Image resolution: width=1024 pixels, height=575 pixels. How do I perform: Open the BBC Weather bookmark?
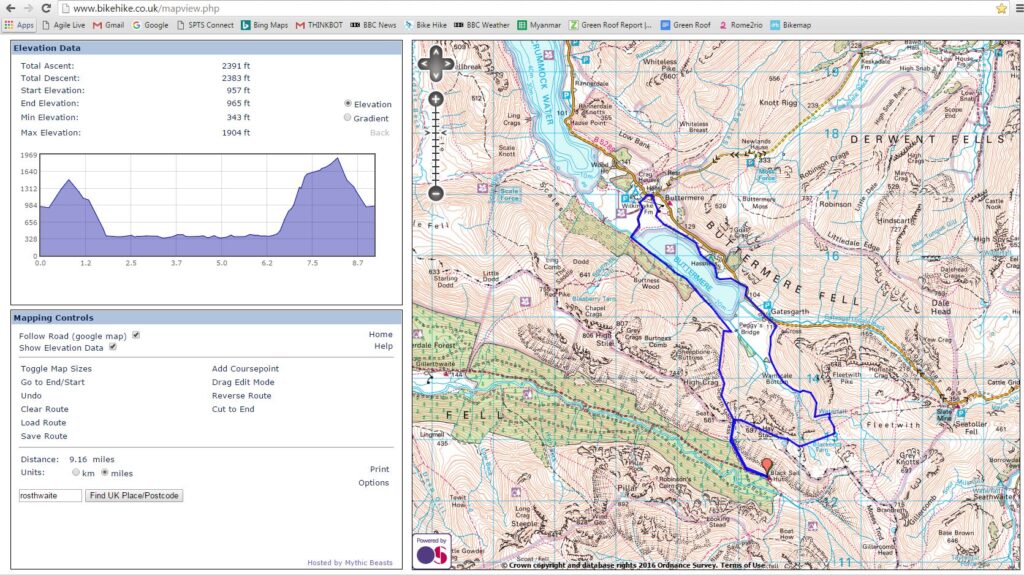tap(481, 25)
